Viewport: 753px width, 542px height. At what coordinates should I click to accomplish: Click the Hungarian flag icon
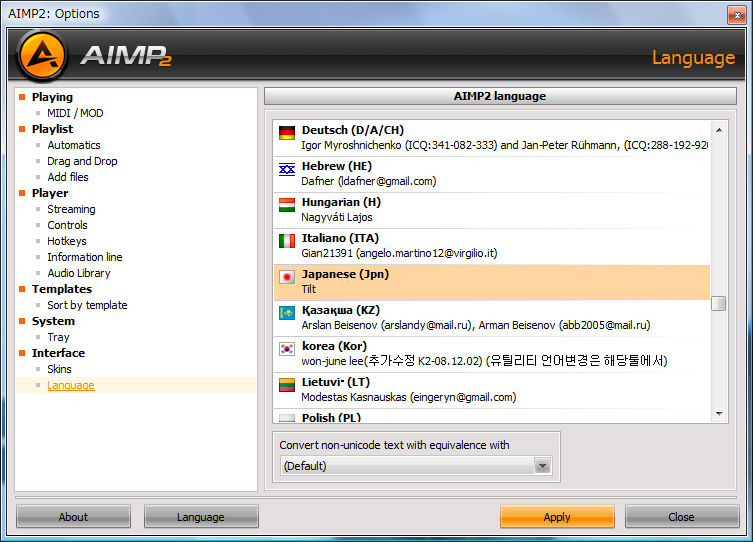(x=287, y=205)
